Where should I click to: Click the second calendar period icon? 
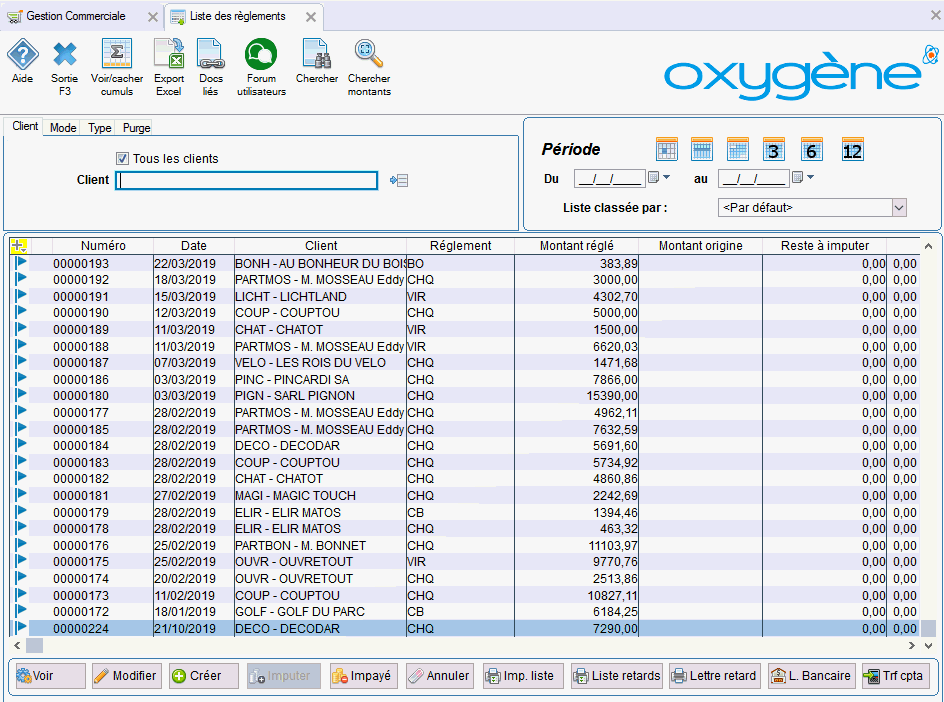tap(702, 150)
